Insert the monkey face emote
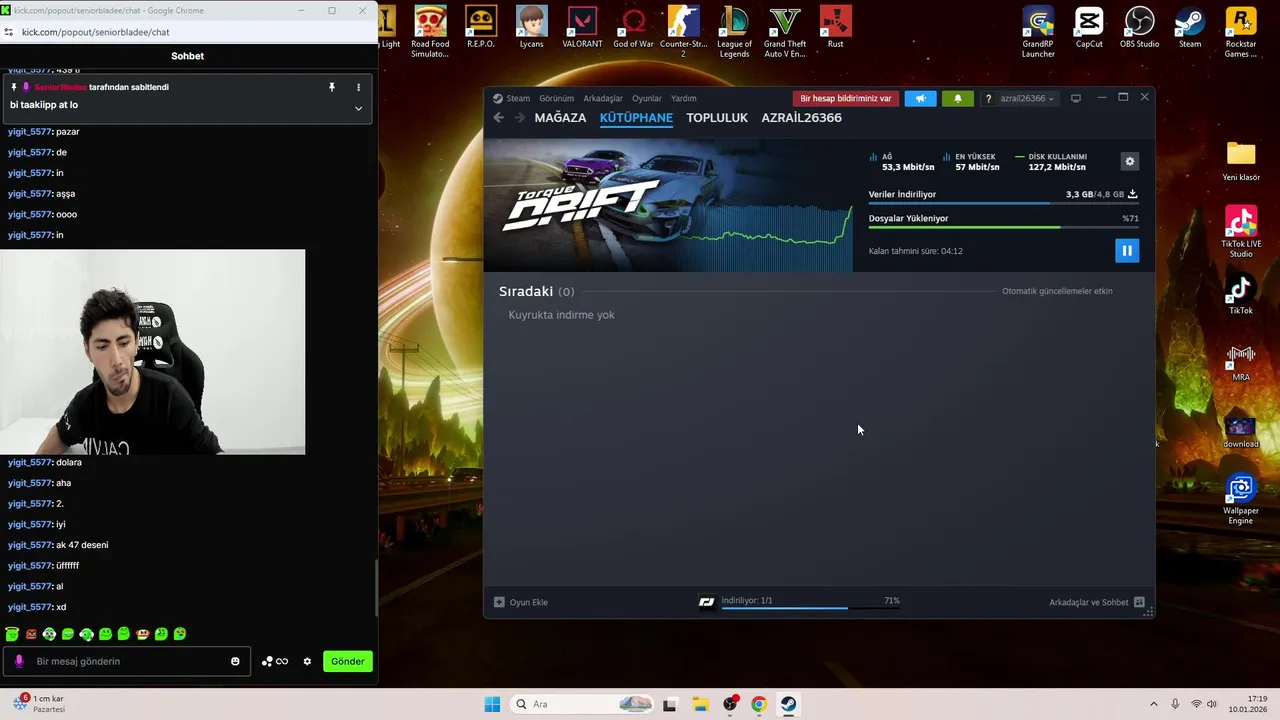 (x=143, y=634)
